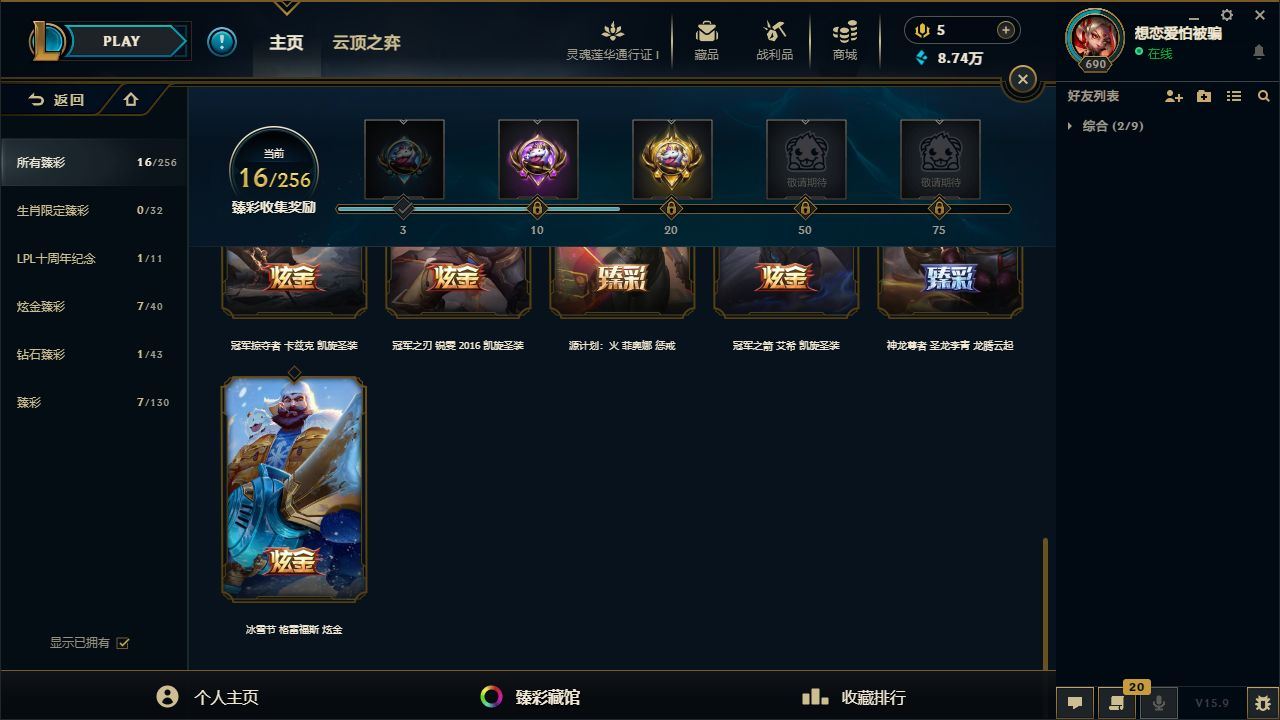Click the home icon beside 返回
This screenshot has width=1280, height=720.
(131, 99)
